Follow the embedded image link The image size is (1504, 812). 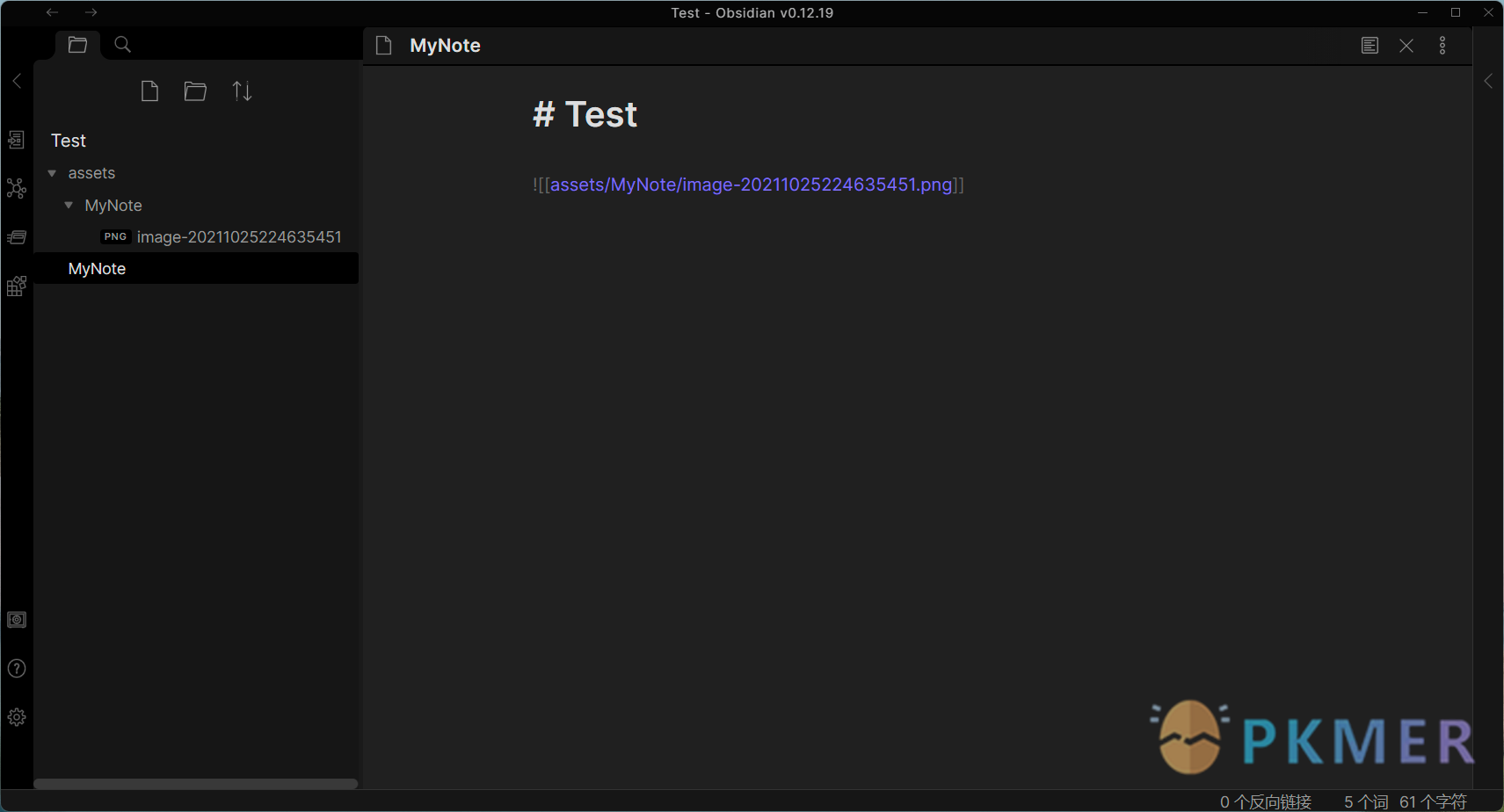752,185
